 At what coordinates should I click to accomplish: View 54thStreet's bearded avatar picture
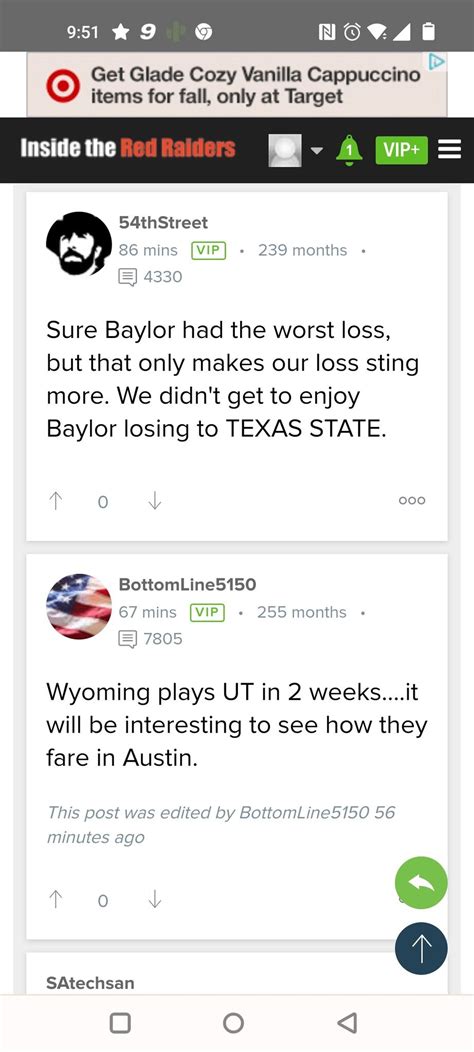point(79,243)
